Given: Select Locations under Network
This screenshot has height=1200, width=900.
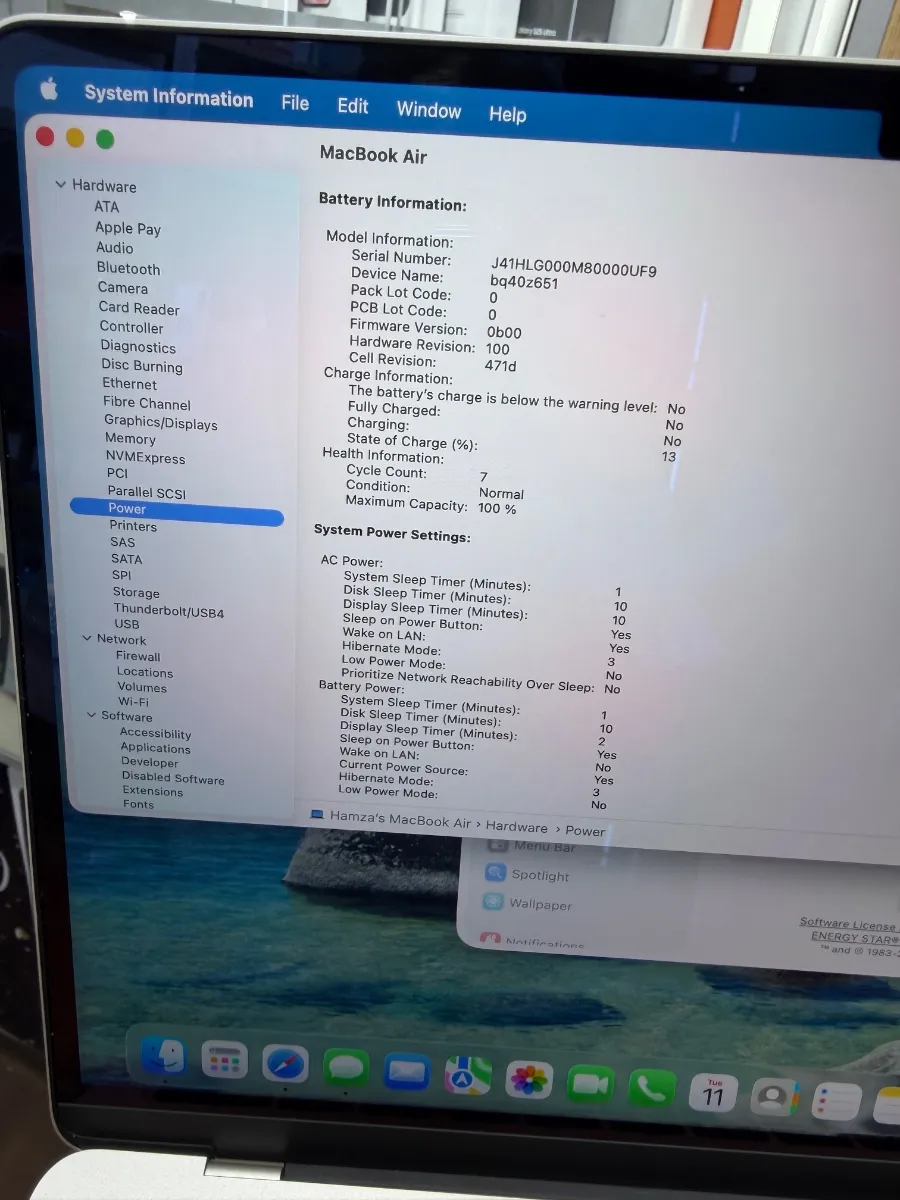Looking at the screenshot, I should click(145, 672).
